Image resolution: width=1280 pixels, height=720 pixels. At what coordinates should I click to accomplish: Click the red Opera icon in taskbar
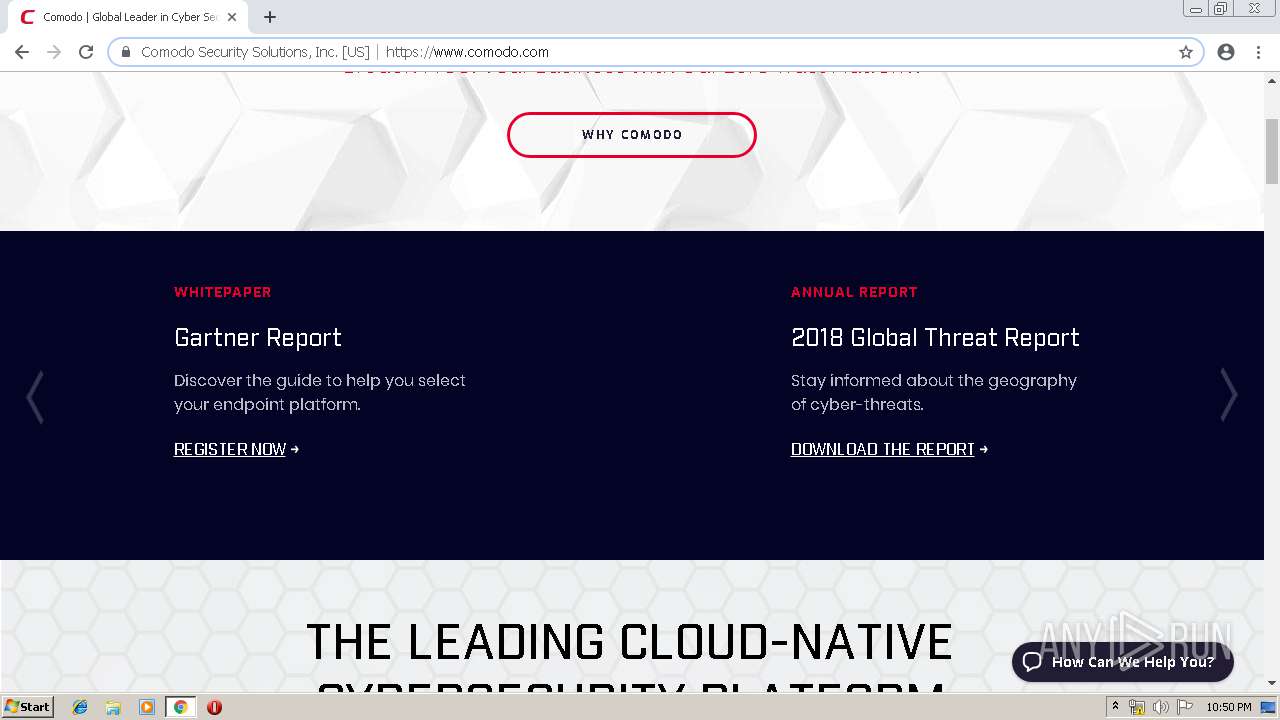(214, 707)
